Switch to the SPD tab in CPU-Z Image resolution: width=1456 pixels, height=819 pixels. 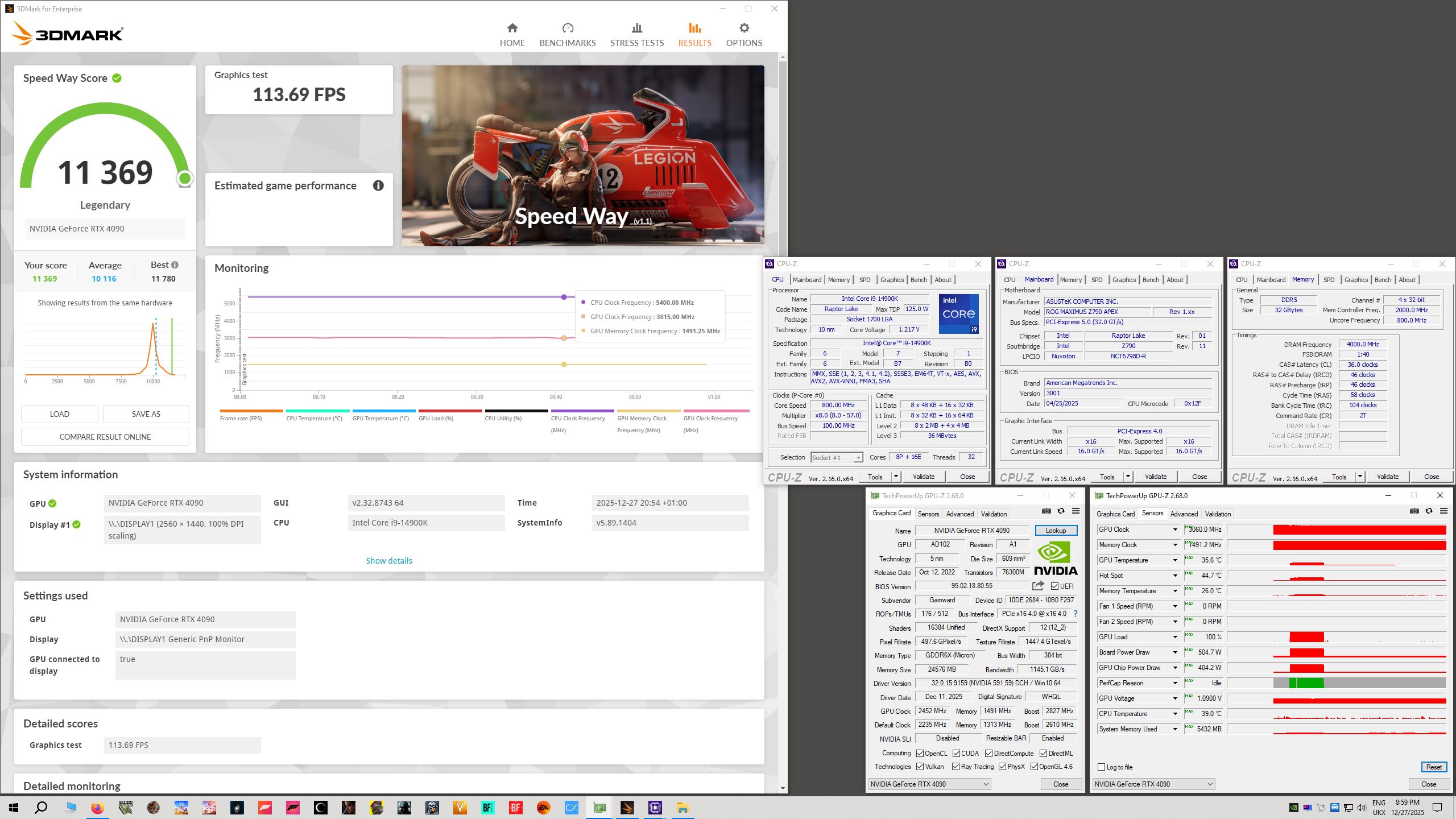pos(864,280)
